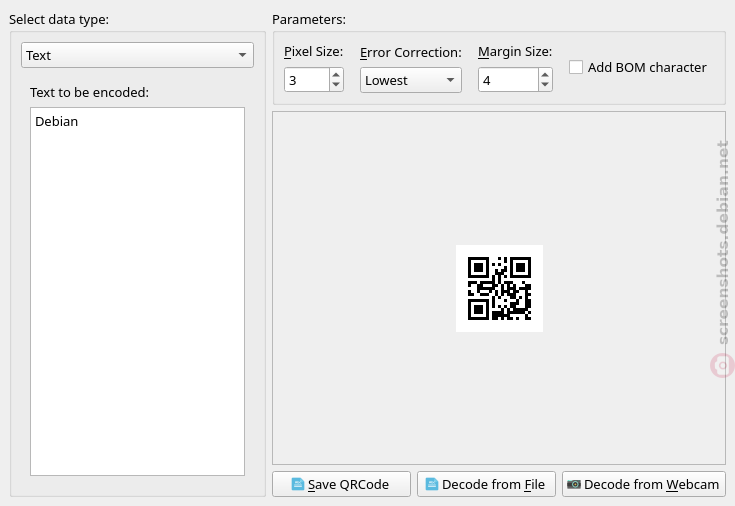
Task: Click the 'Pixel Size:' label
Action: coord(314,52)
